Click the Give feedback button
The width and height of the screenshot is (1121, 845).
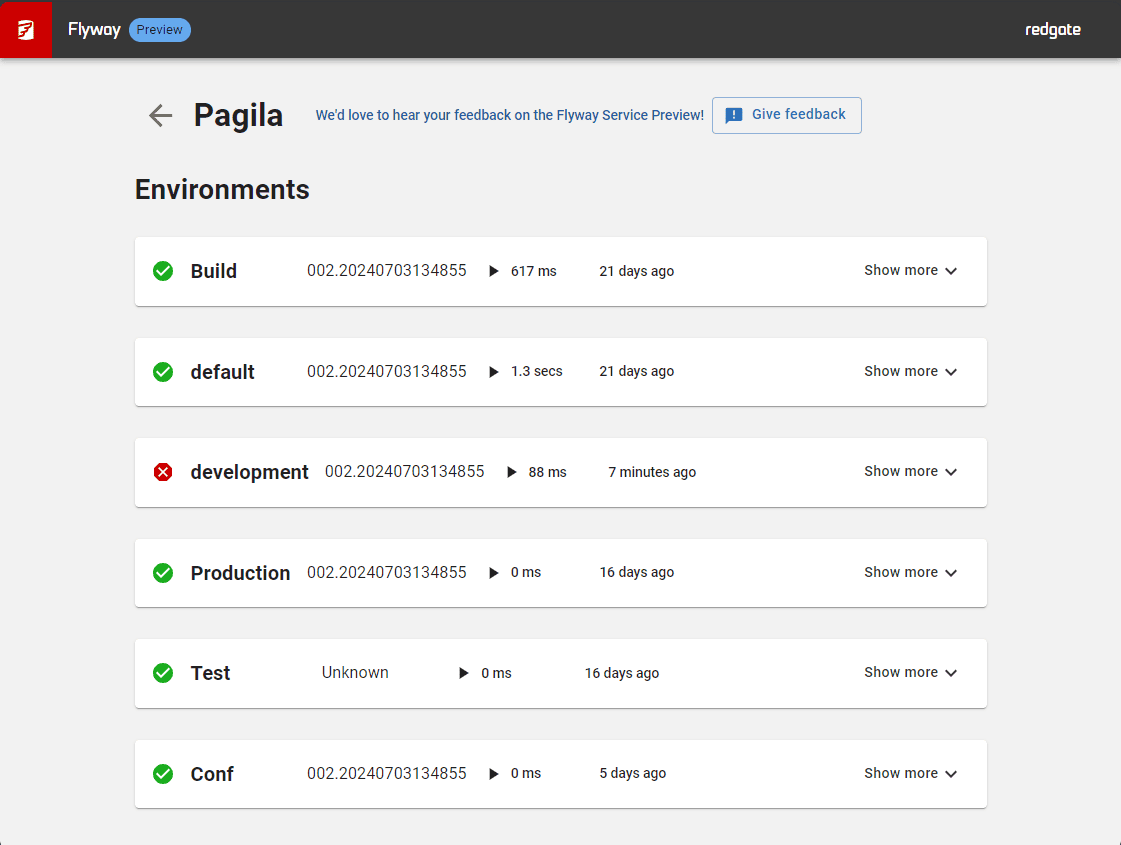[786, 115]
